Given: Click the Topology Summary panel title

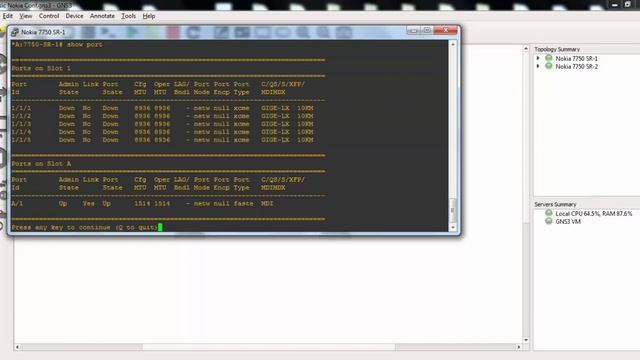Looking at the screenshot, I should [x=557, y=49].
